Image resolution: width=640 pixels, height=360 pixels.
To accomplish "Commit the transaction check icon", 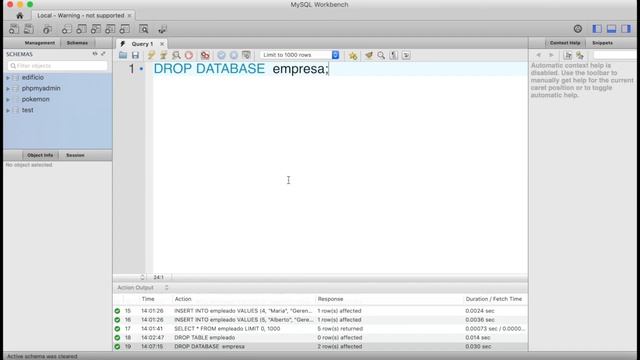I will (x=221, y=55).
